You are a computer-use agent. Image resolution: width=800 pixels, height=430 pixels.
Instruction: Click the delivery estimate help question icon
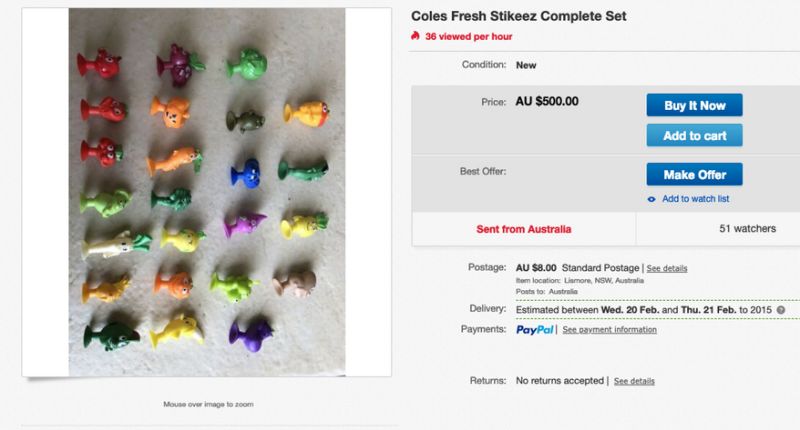coord(780,310)
